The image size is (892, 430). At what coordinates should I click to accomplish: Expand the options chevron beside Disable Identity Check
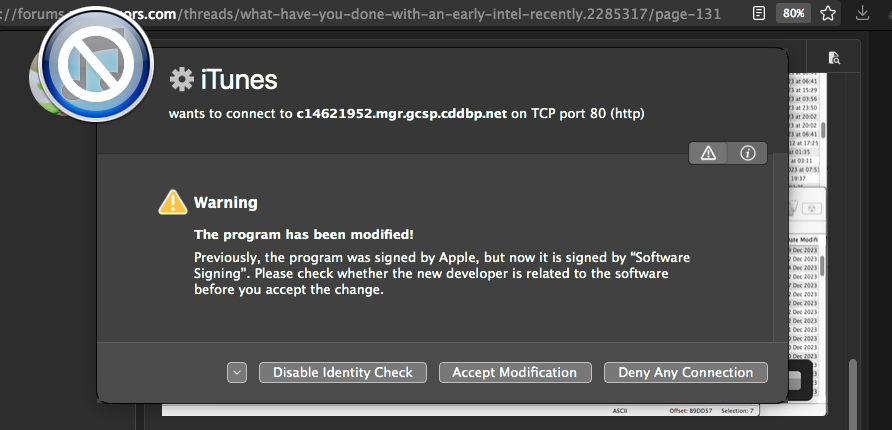[237, 372]
